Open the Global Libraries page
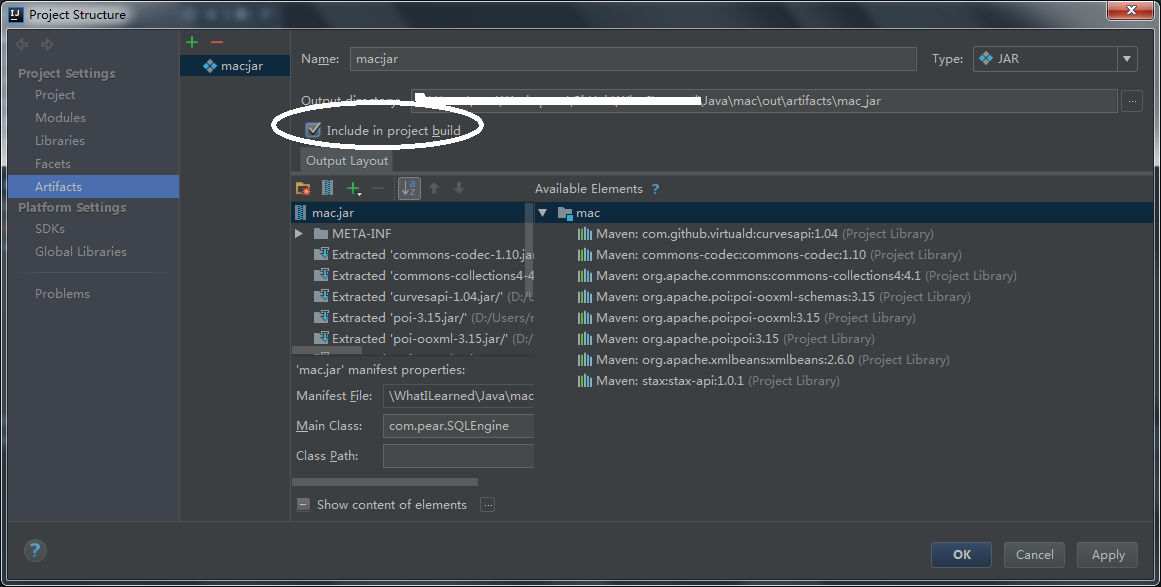This screenshot has width=1161, height=587. (x=81, y=252)
